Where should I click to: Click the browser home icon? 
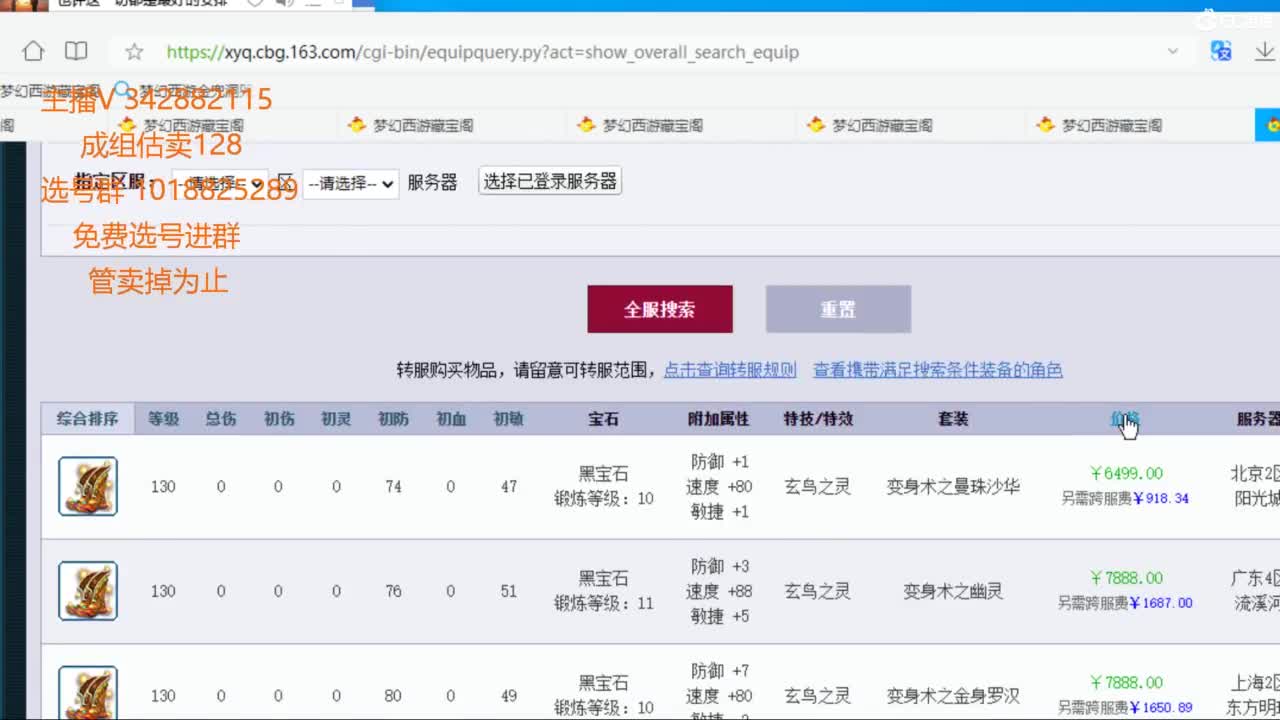pos(33,51)
